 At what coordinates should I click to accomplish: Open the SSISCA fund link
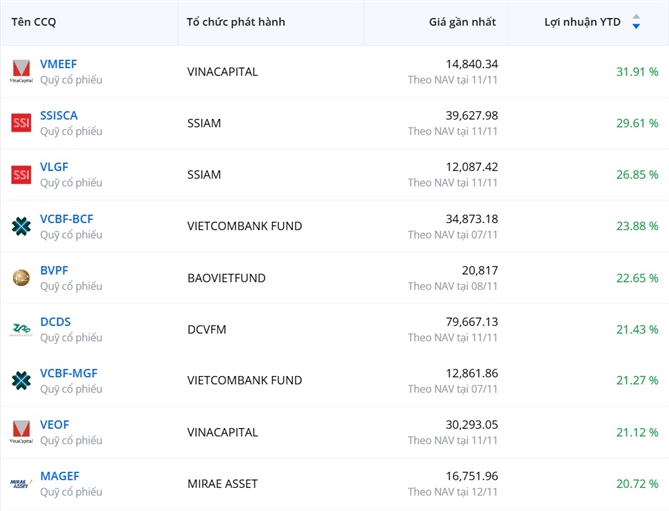pyautogui.click(x=59, y=116)
